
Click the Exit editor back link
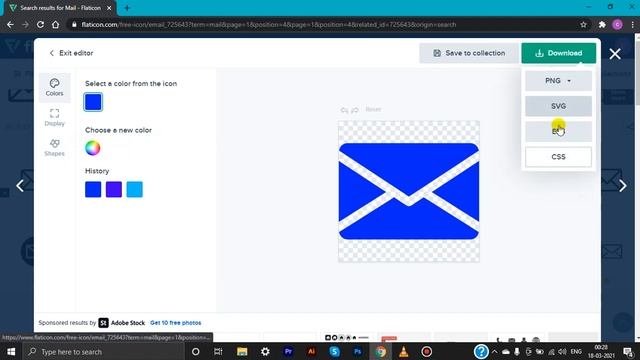pyautogui.click(x=71, y=53)
